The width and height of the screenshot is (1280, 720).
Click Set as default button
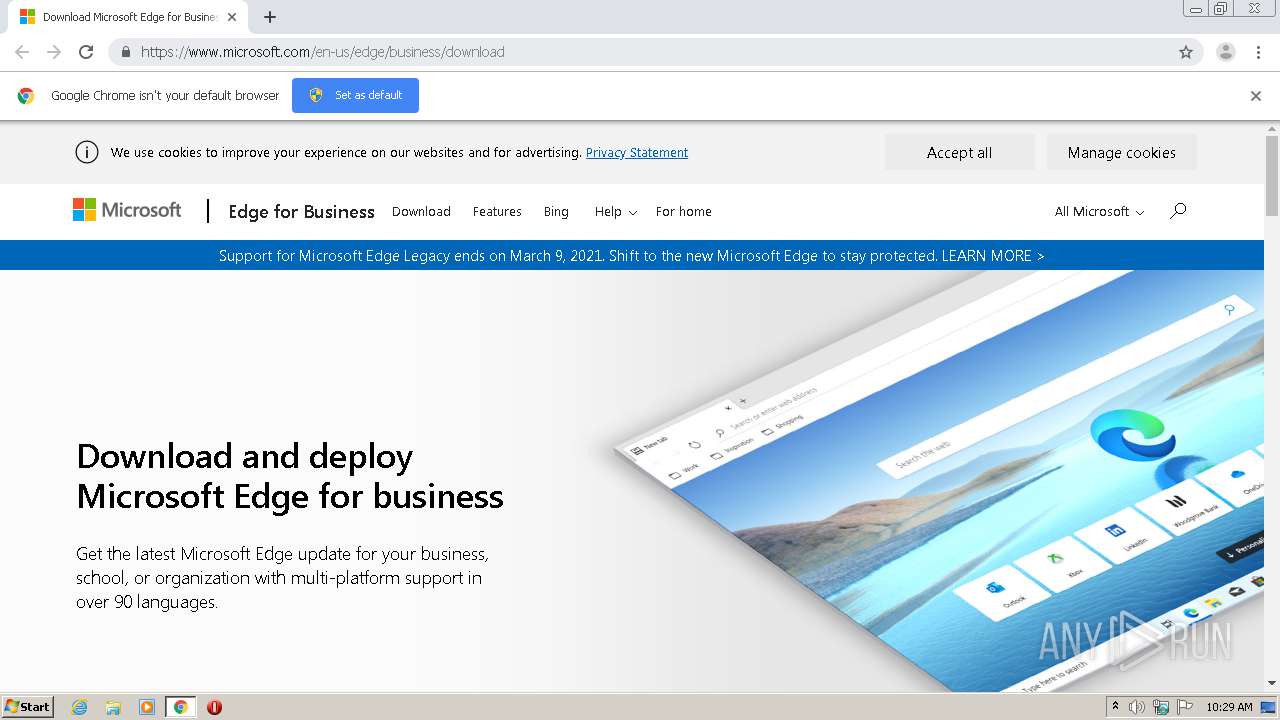click(x=355, y=95)
